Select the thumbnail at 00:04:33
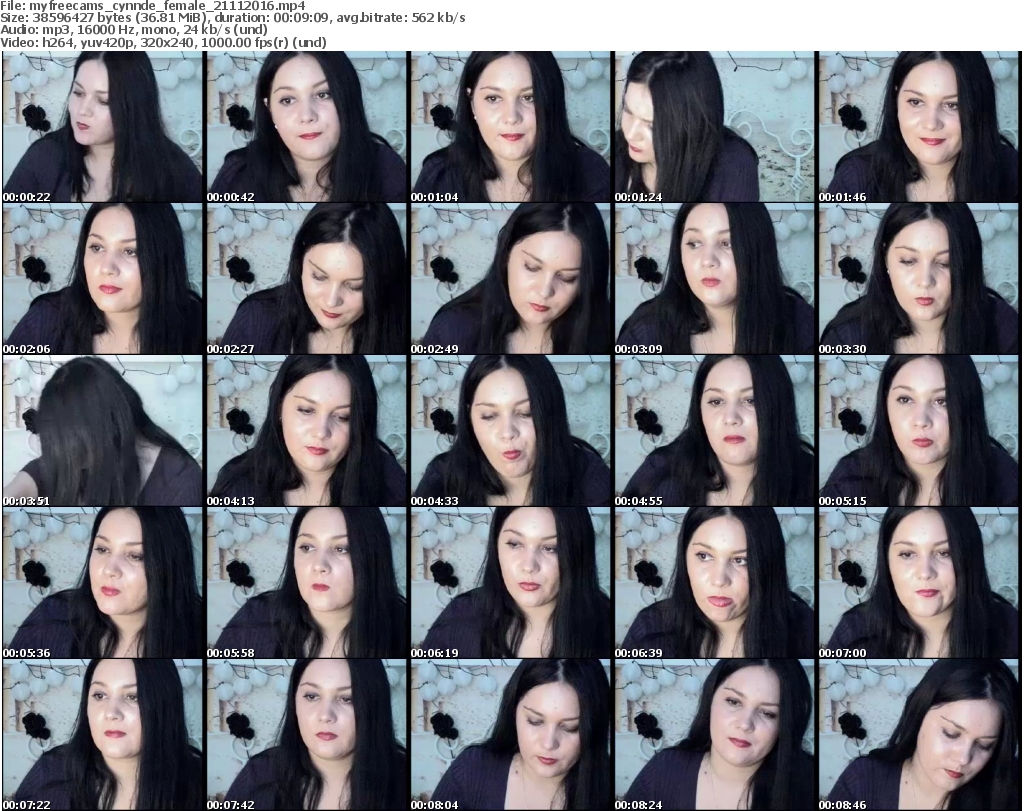Image resolution: width=1024 pixels, height=811 pixels. tap(510, 431)
